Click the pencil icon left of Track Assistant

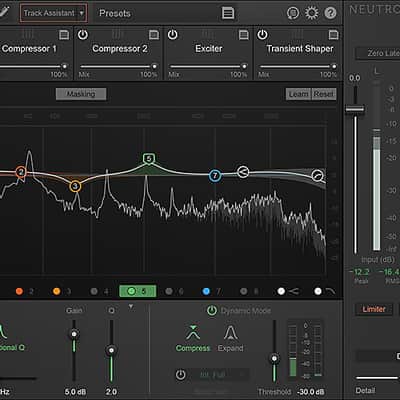(4, 11)
